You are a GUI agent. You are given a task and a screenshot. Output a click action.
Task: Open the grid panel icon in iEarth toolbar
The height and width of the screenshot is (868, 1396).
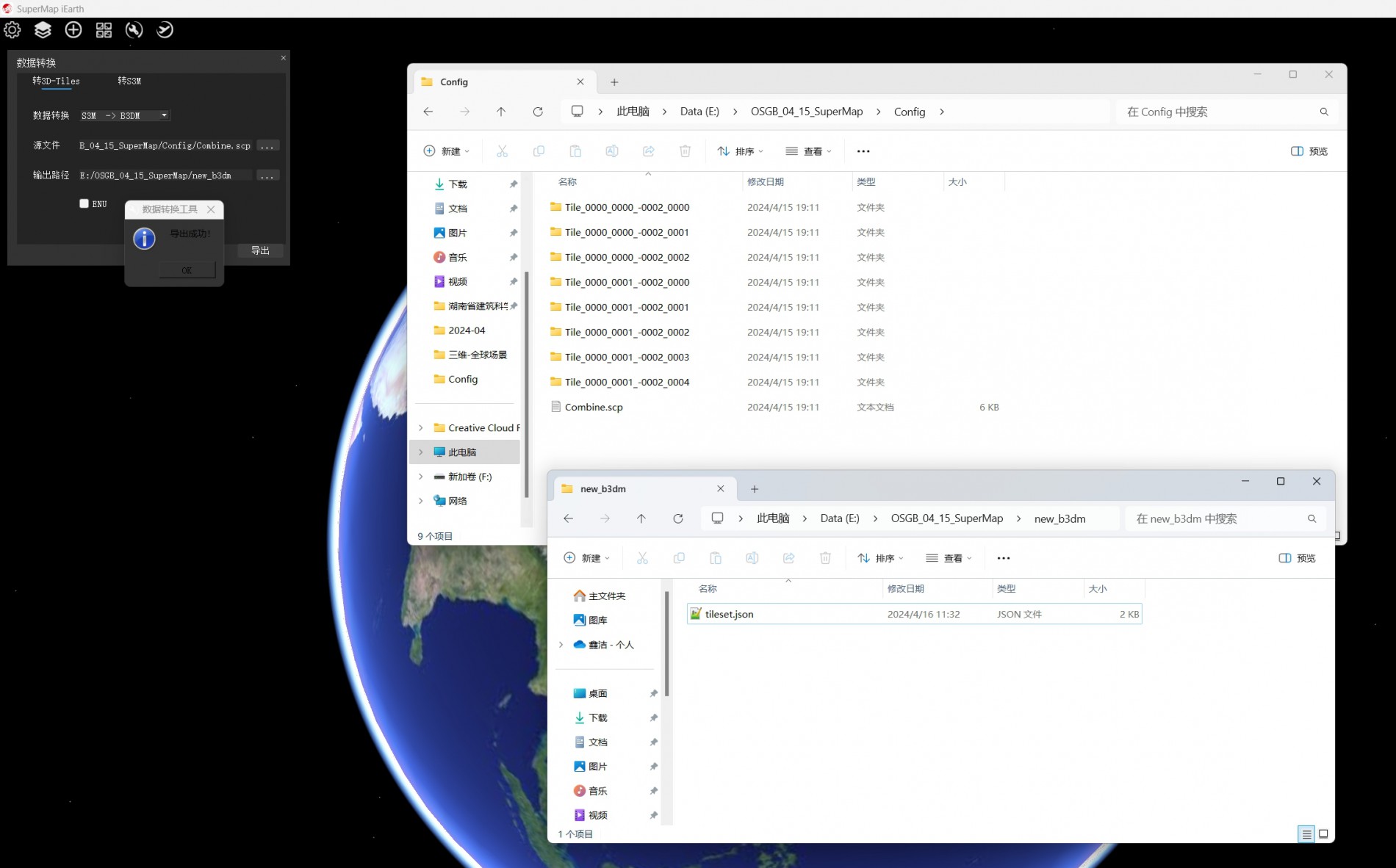104,30
